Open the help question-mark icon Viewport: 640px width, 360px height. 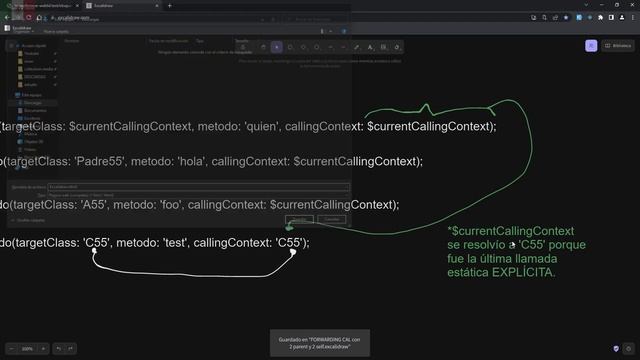point(629,349)
